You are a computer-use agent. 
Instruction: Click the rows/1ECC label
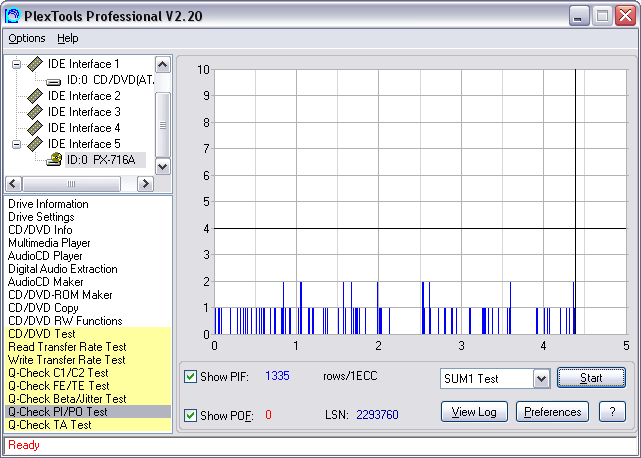[x=350, y=376]
